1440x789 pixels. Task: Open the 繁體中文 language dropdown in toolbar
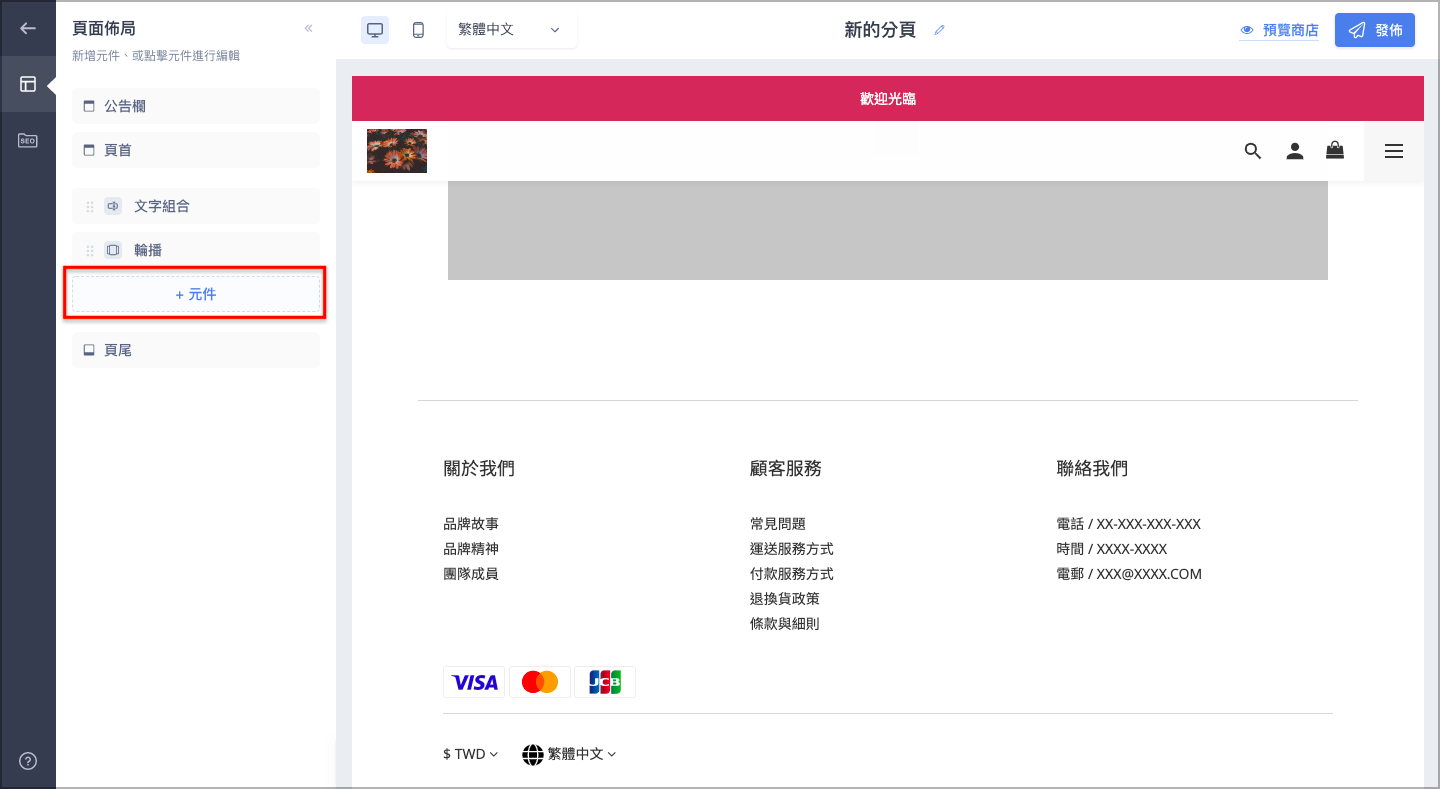coord(511,30)
